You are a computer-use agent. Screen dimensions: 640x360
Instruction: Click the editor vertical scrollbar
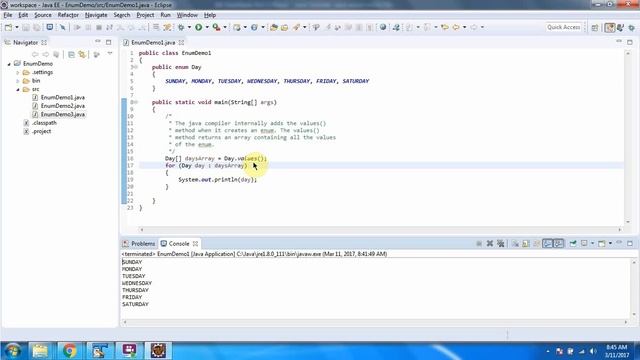point(628,137)
